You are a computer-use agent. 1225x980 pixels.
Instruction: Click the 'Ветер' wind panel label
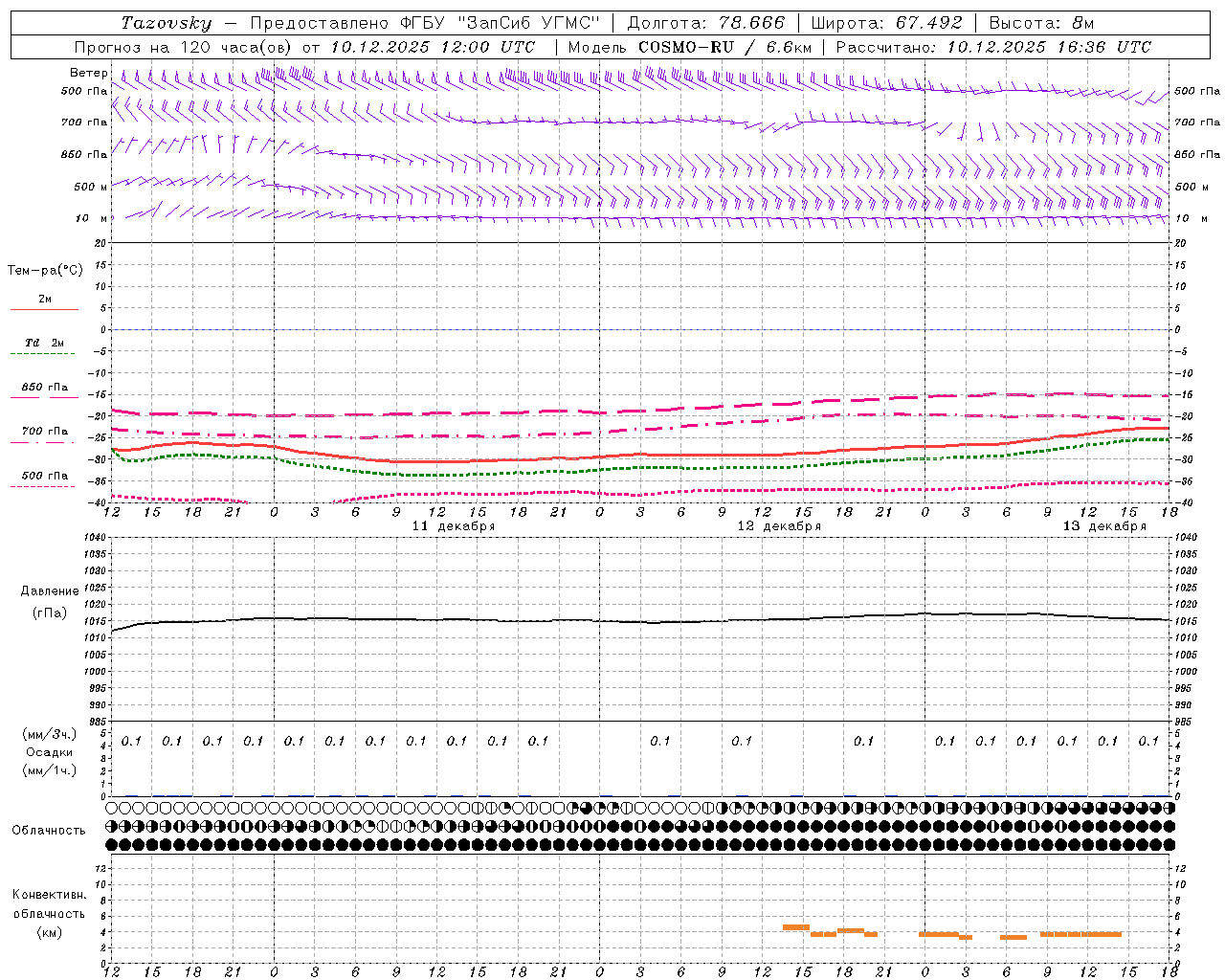(88, 73)
